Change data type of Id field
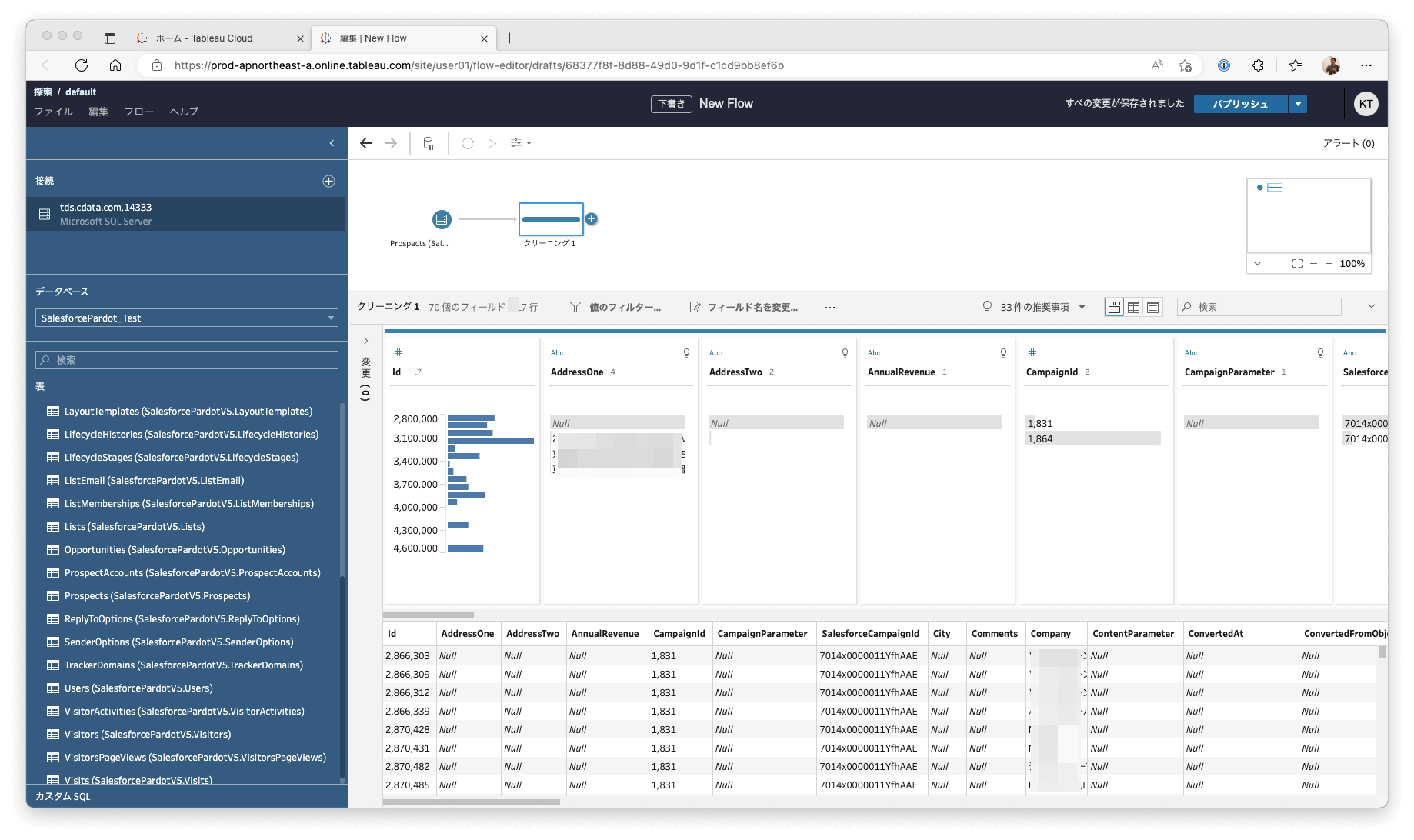 [x=399, y=352]
